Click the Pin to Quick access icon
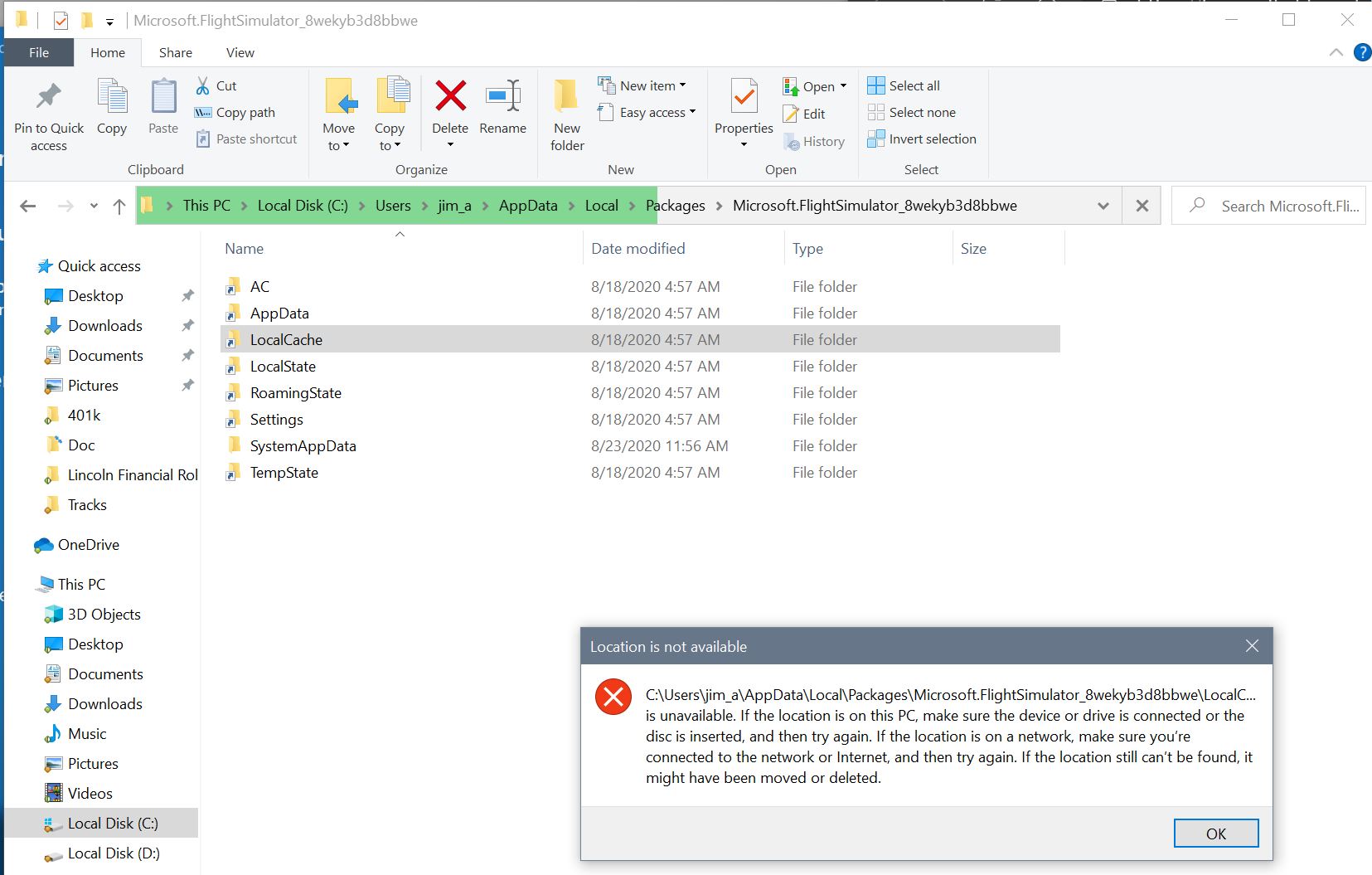Image resolution: width=1372 pixels, height=875 pixels. (x=49, y=97)
